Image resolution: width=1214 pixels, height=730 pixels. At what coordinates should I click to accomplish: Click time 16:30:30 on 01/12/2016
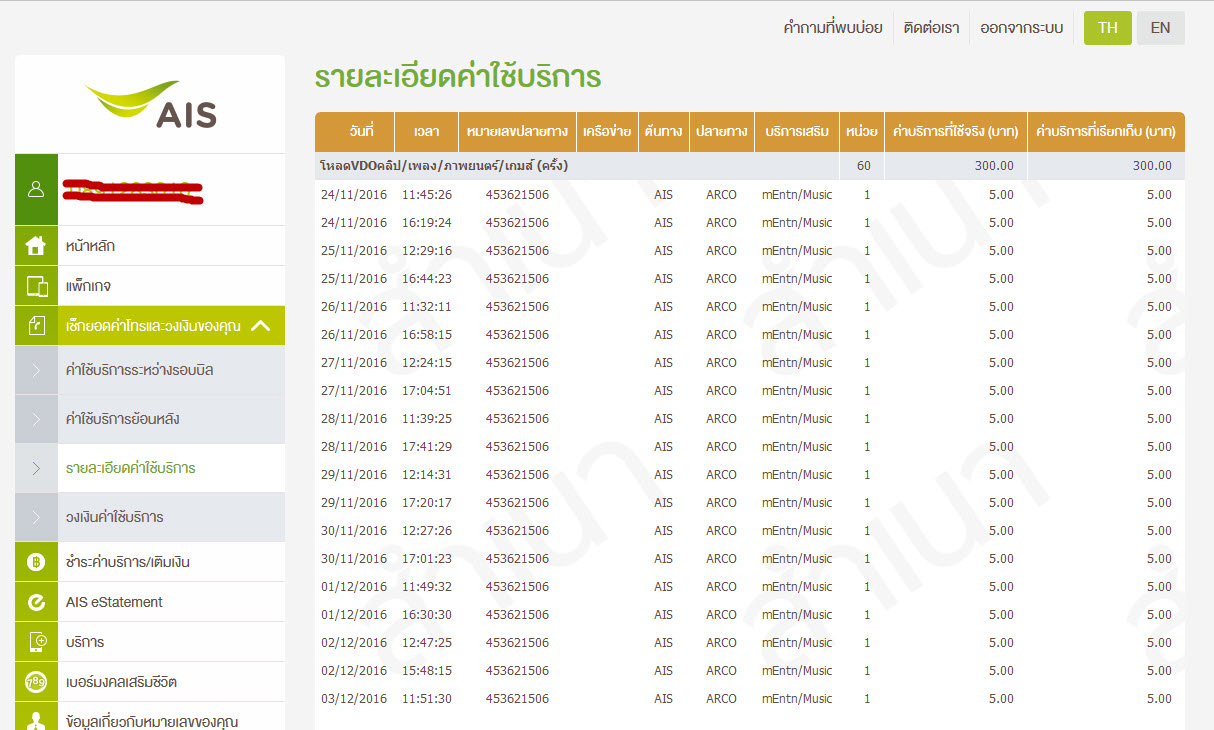[x=427, y=615]
